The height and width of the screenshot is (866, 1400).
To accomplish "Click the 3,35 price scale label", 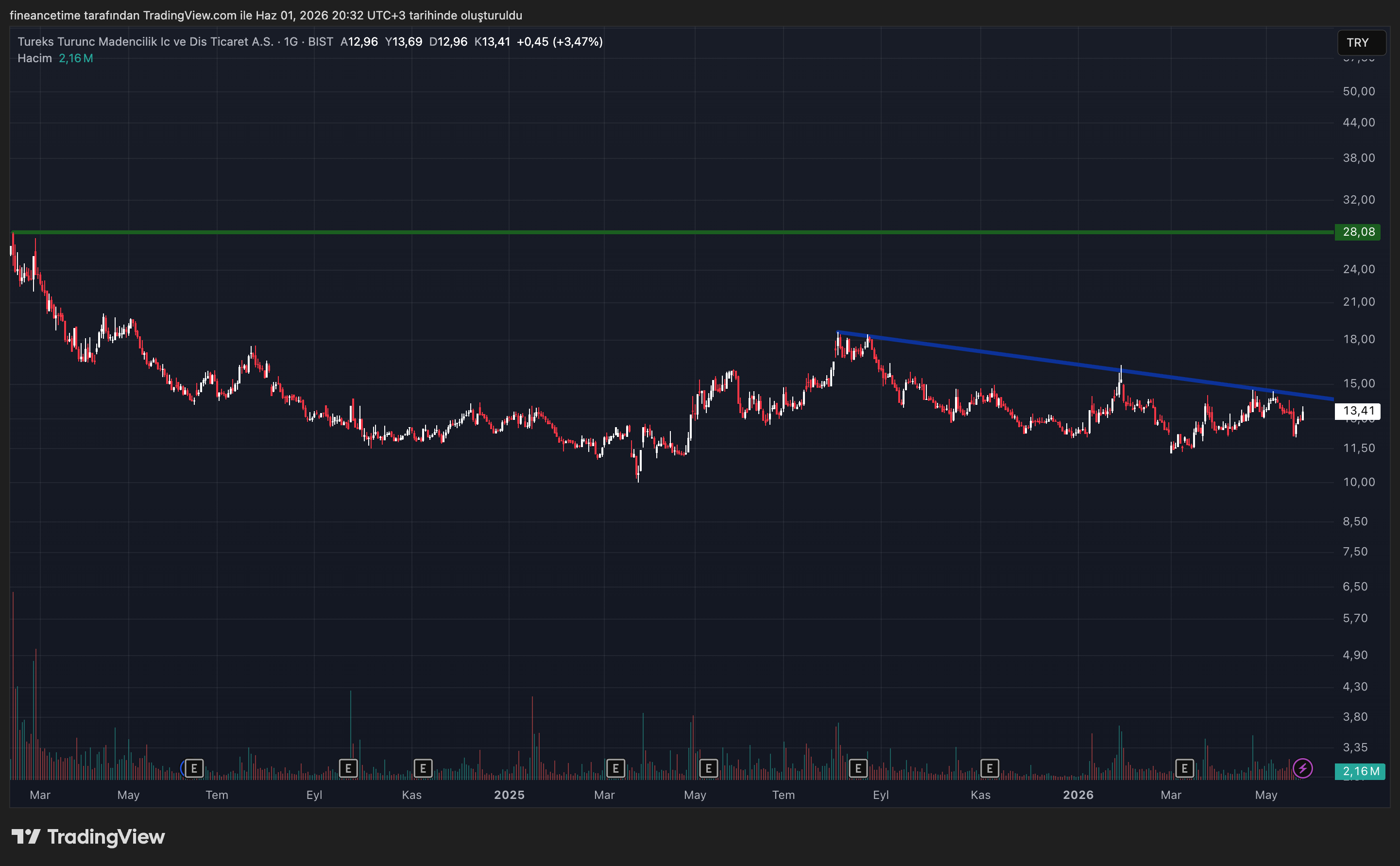I will pyautogui.click(x=1355, y=747).
